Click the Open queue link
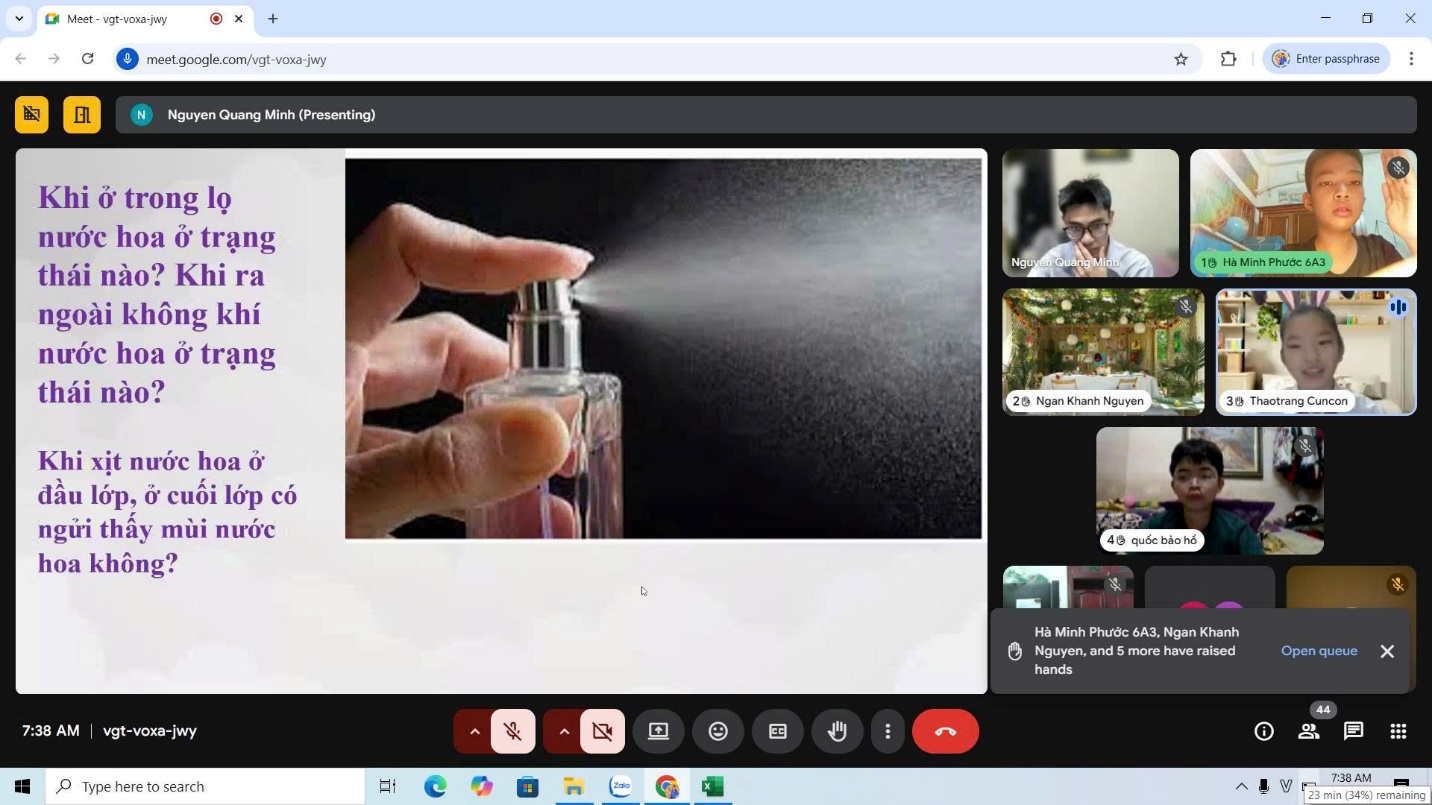 [1319, 651]
